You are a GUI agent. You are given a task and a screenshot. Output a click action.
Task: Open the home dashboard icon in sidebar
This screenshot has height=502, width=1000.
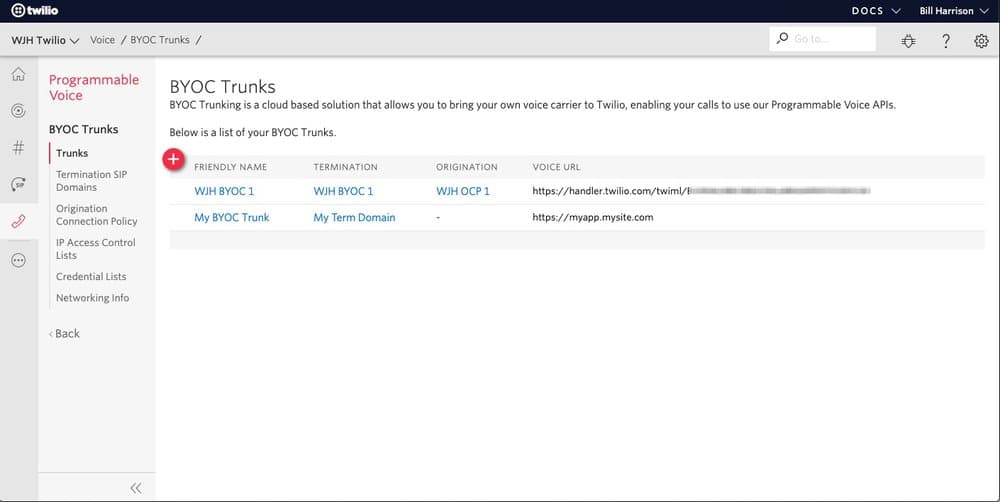pyautogui.click(x=18, y=75)
